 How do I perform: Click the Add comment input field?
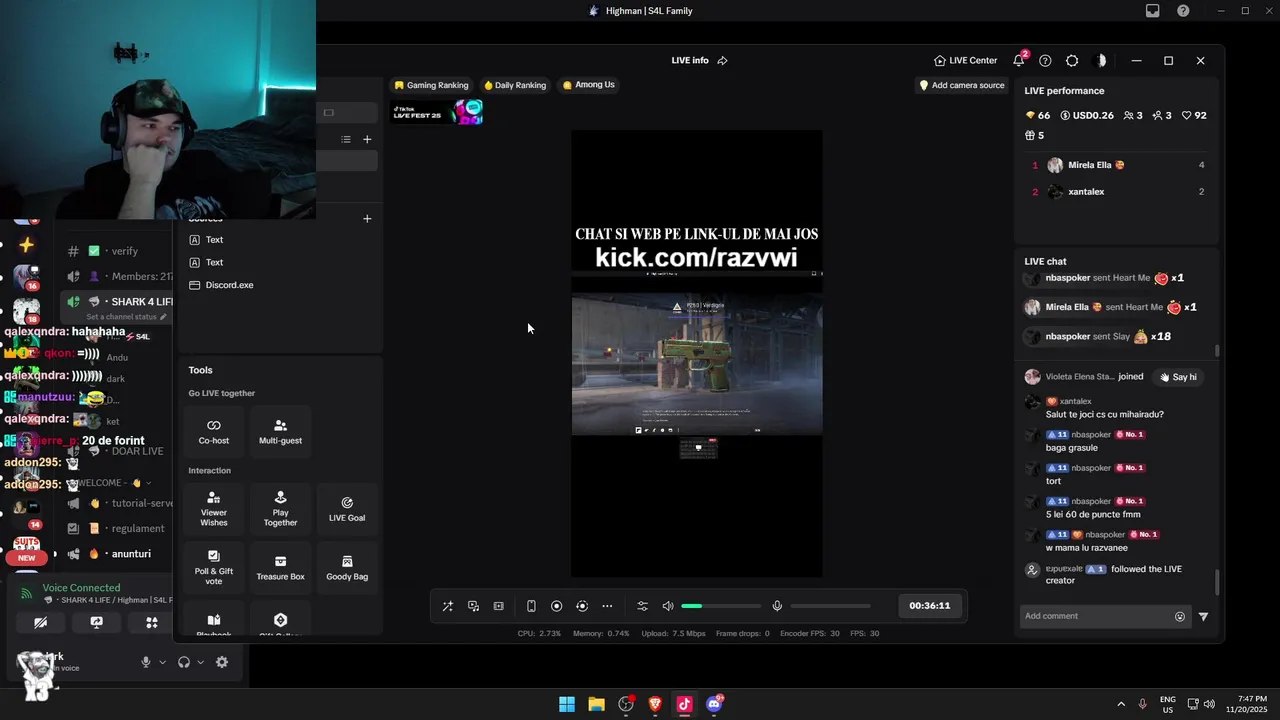[x=1096, y=616]
